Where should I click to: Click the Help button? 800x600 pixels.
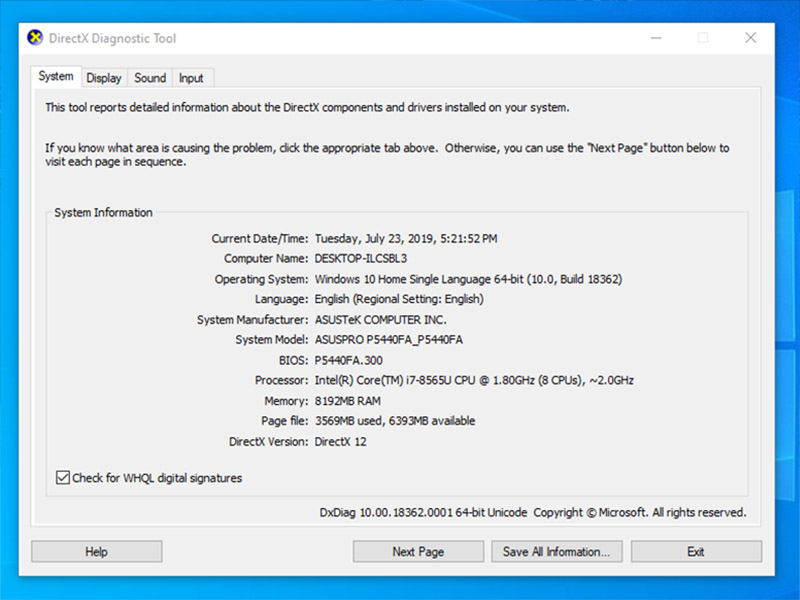pyautogui.click(x=96, y=552)
